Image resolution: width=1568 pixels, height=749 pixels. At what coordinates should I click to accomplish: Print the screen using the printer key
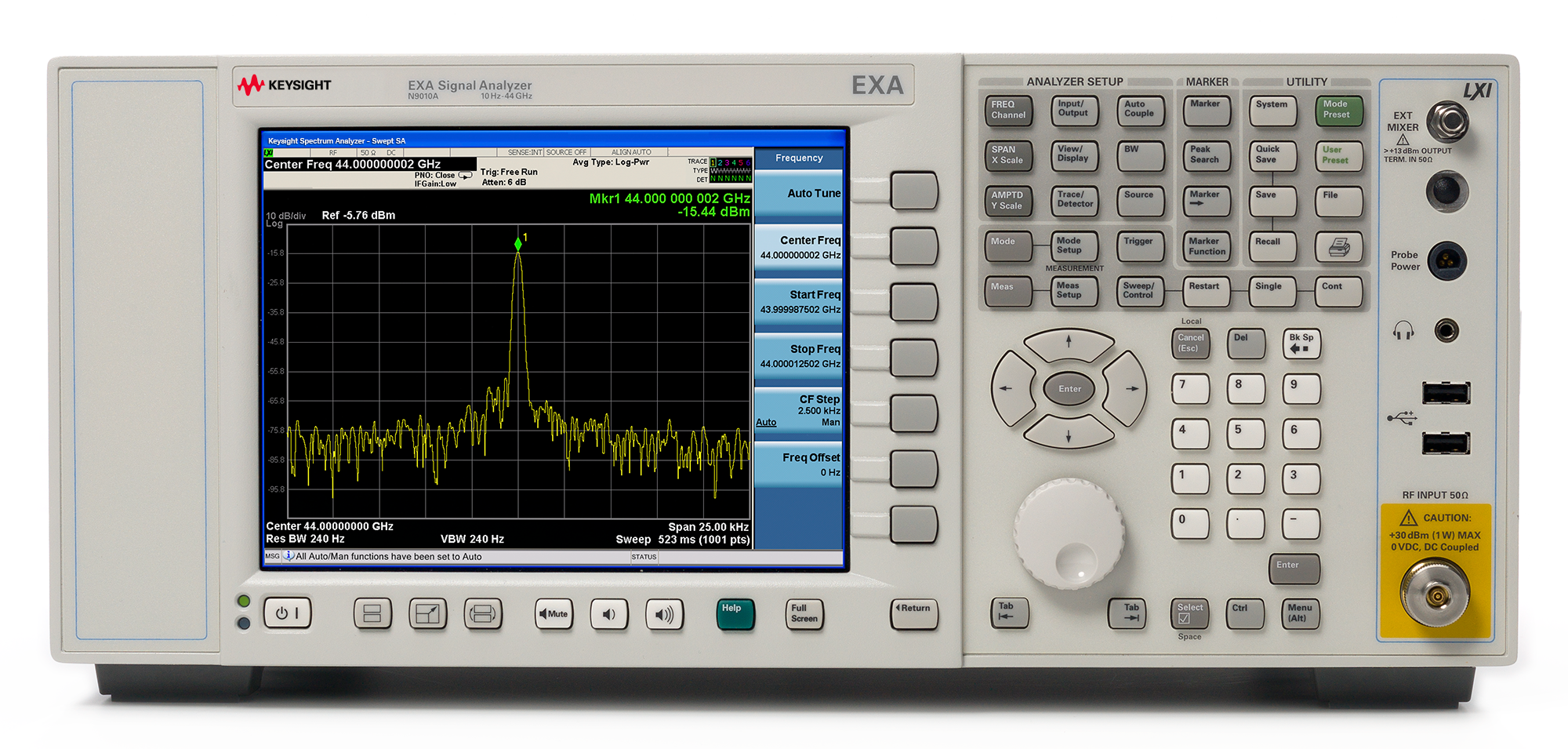pos(1339,246)
